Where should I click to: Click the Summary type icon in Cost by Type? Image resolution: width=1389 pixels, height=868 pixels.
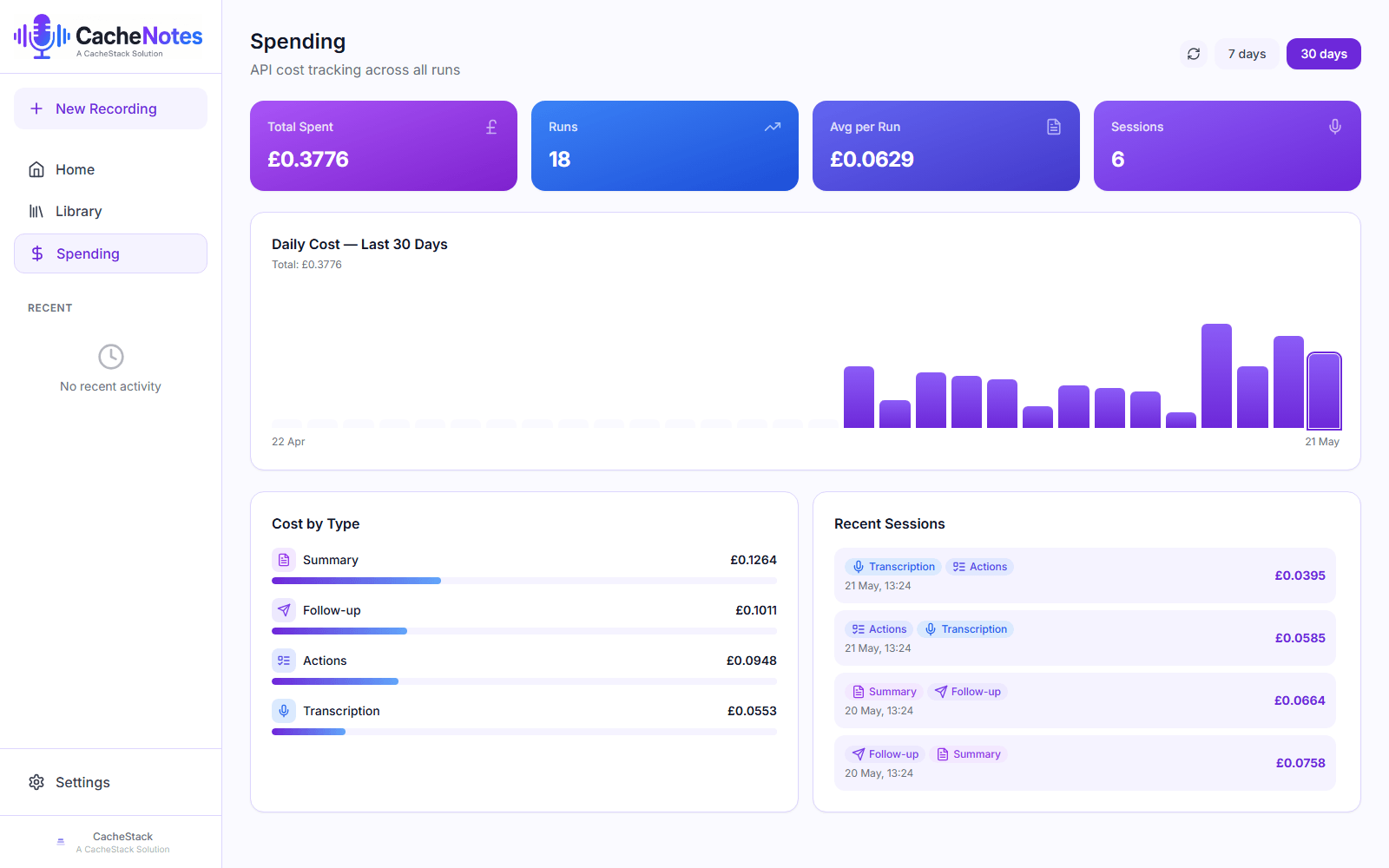(x=284, y=560)
